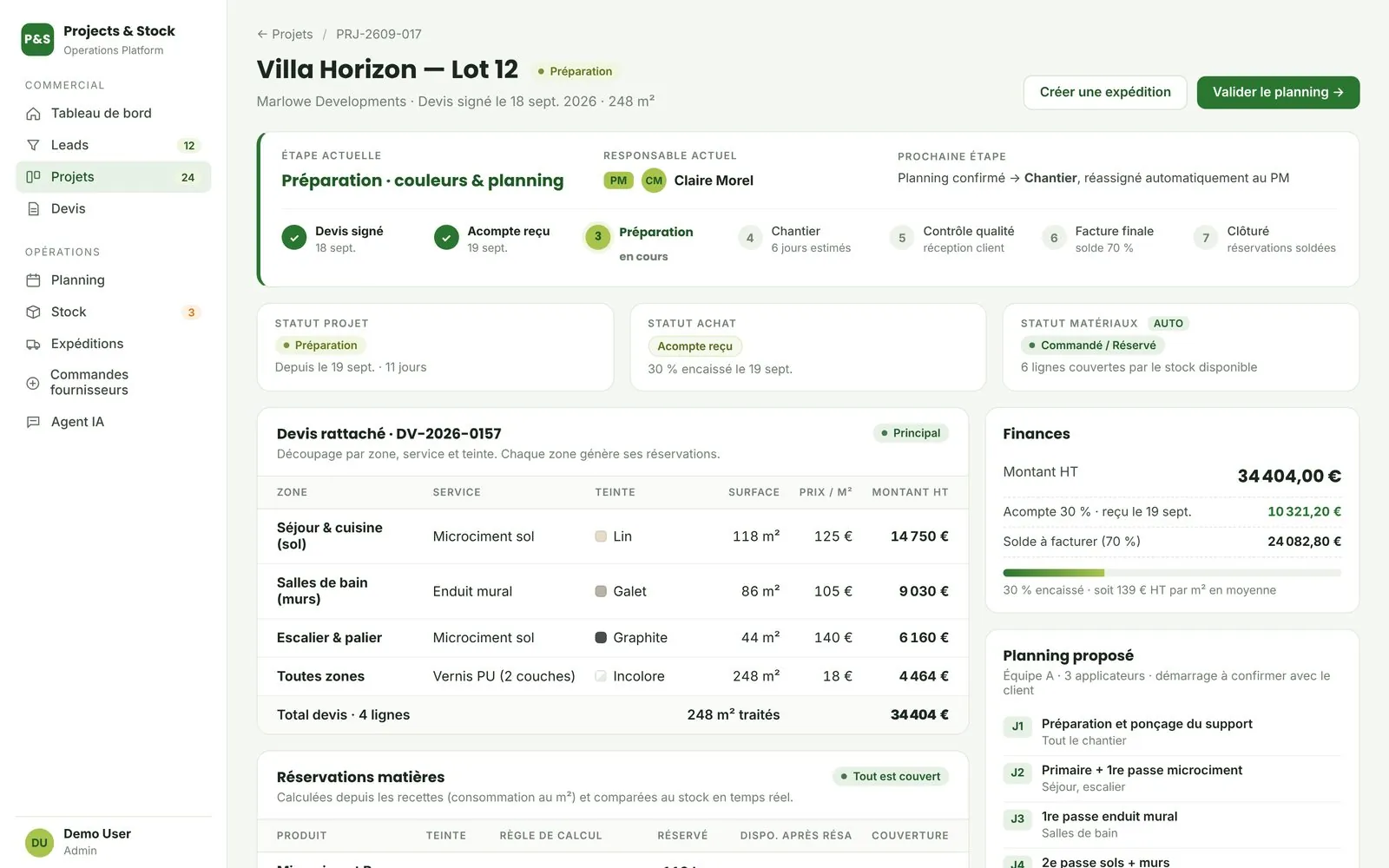The width and height of the screenshot is (1389, 868).
Task: Click the Acompte reçu checkmark step icon
Action: [446, 237]
